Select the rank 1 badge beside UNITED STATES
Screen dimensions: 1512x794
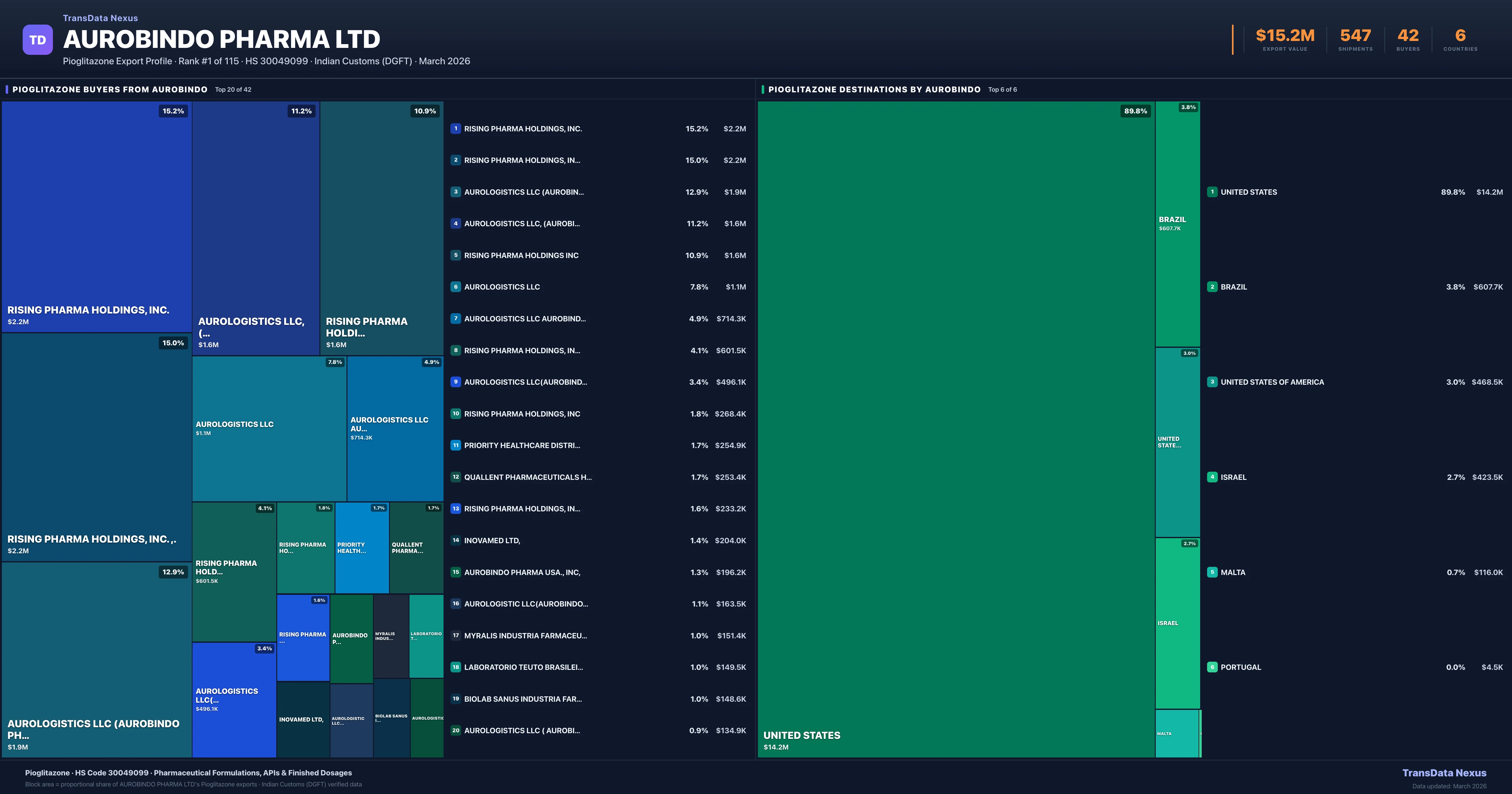click(x=1212, y=192)
